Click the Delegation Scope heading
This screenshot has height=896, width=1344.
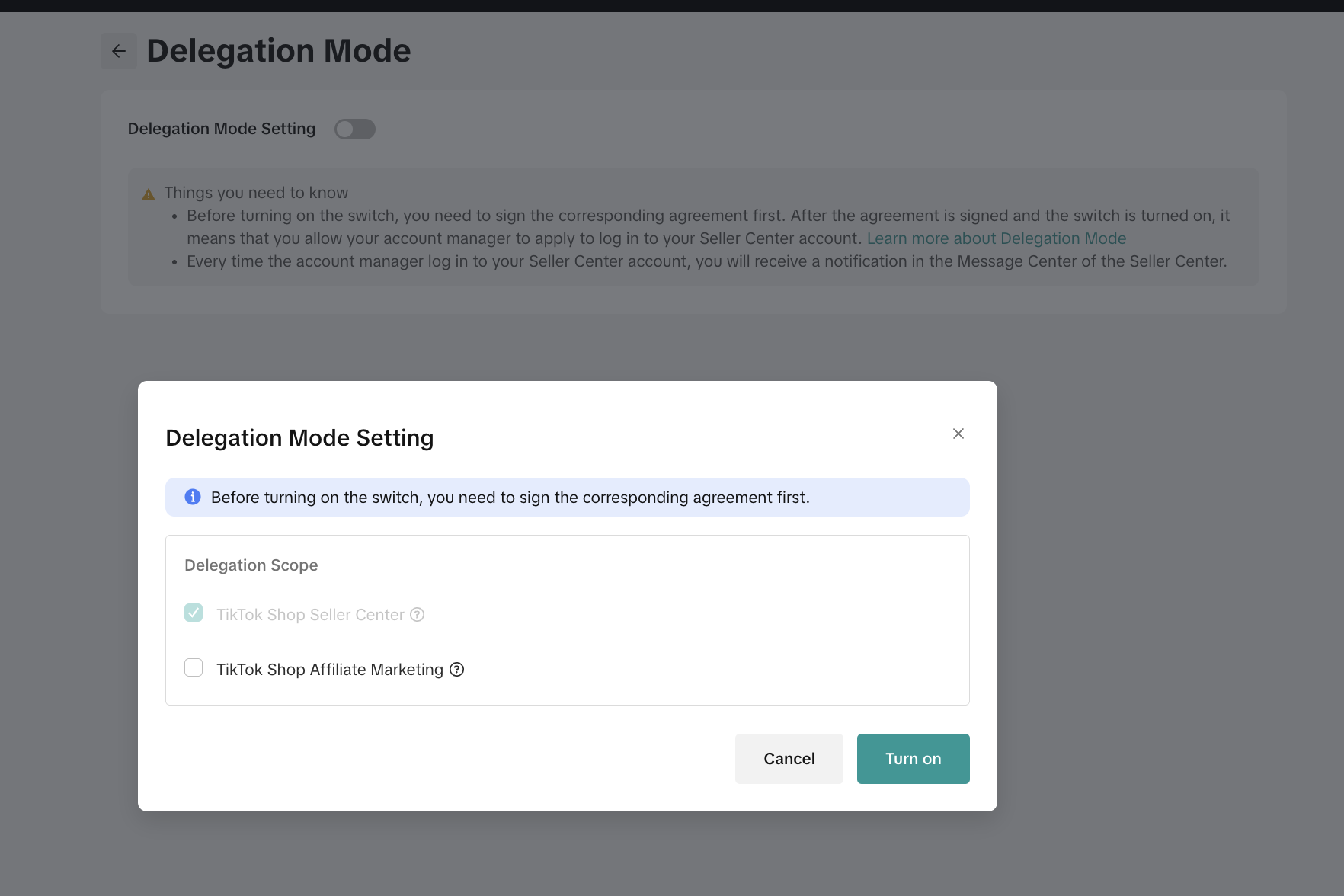(251, 565)
